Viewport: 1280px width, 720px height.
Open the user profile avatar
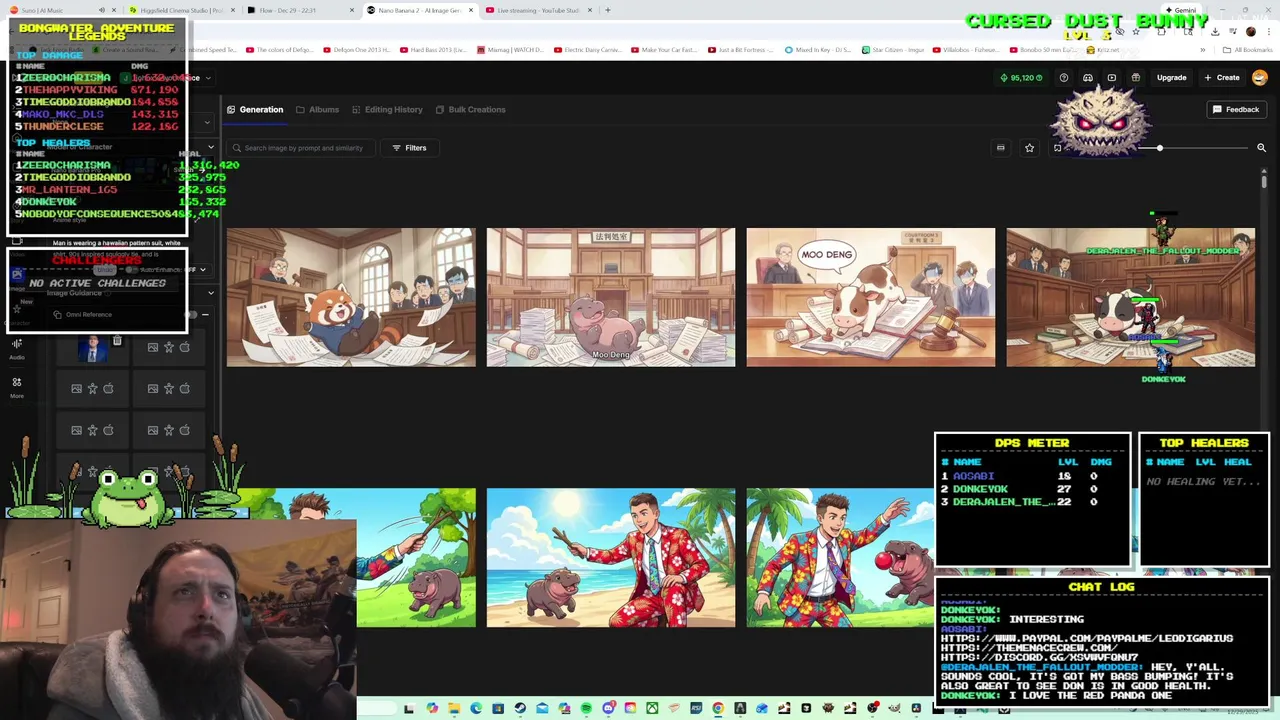pyautogui.click(x=1260, y=78)
